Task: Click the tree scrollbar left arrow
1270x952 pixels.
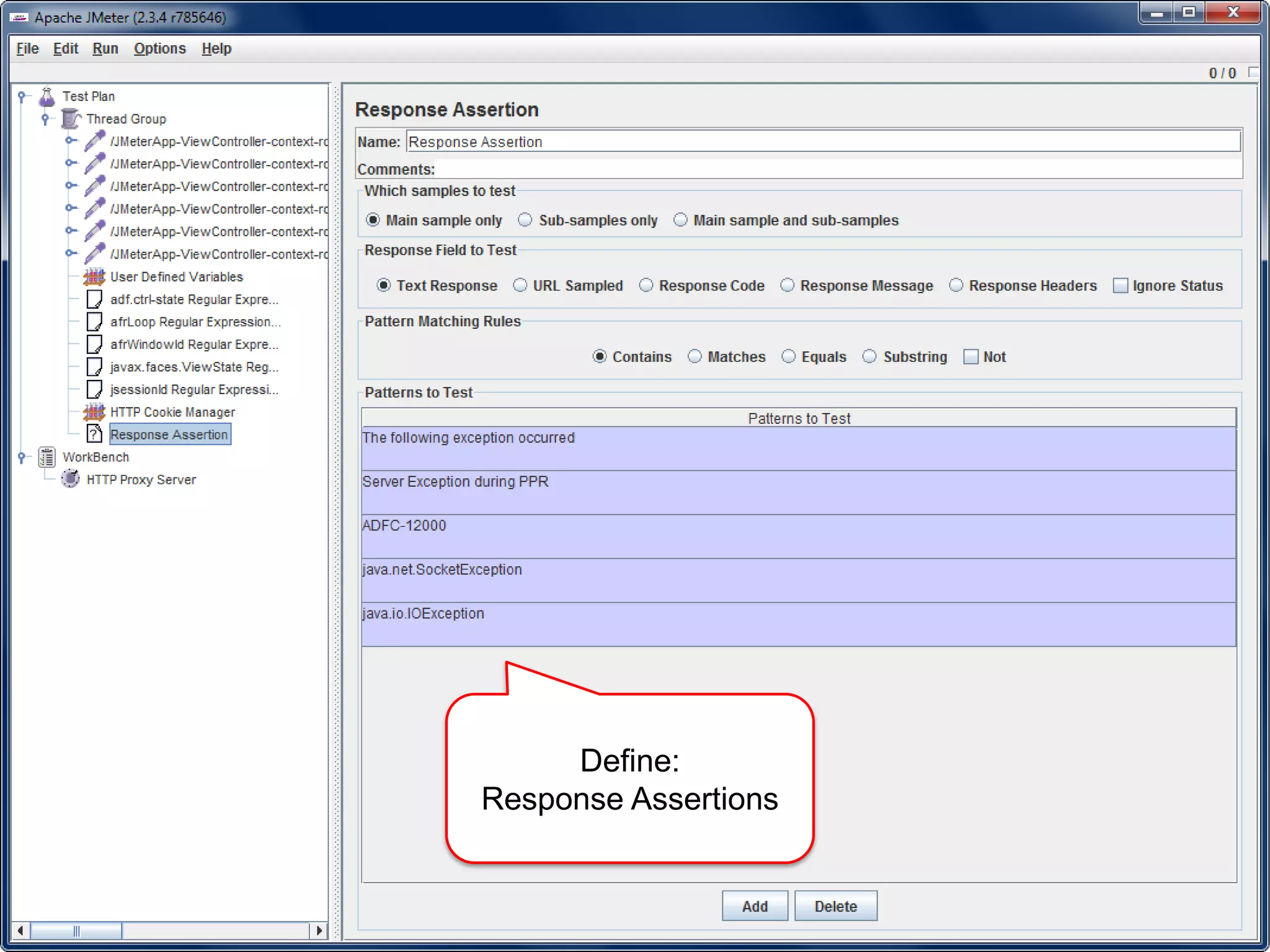Action: pyautogui.click(x=20, y=930)
